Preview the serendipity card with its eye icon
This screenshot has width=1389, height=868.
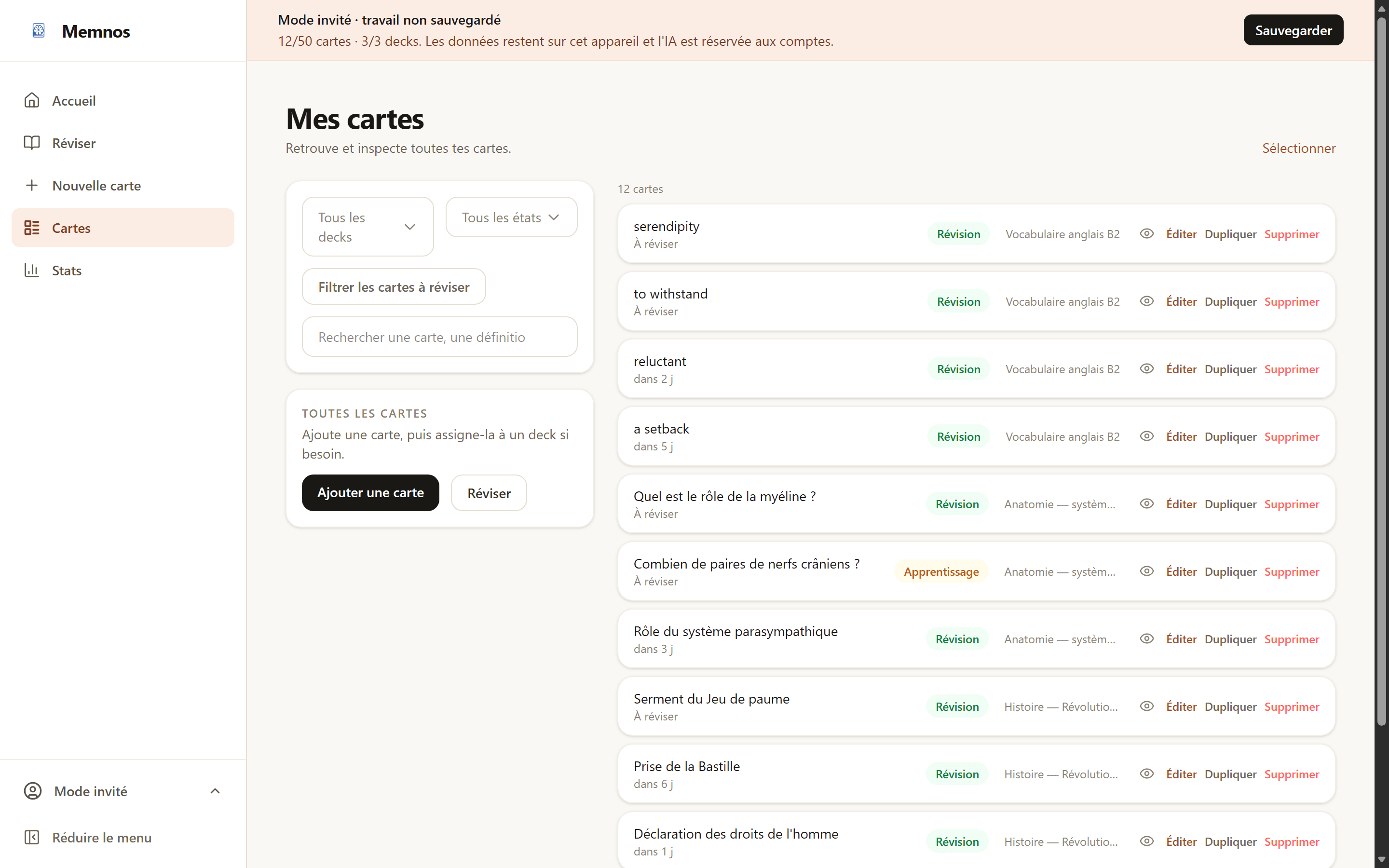pos(1146,234)
